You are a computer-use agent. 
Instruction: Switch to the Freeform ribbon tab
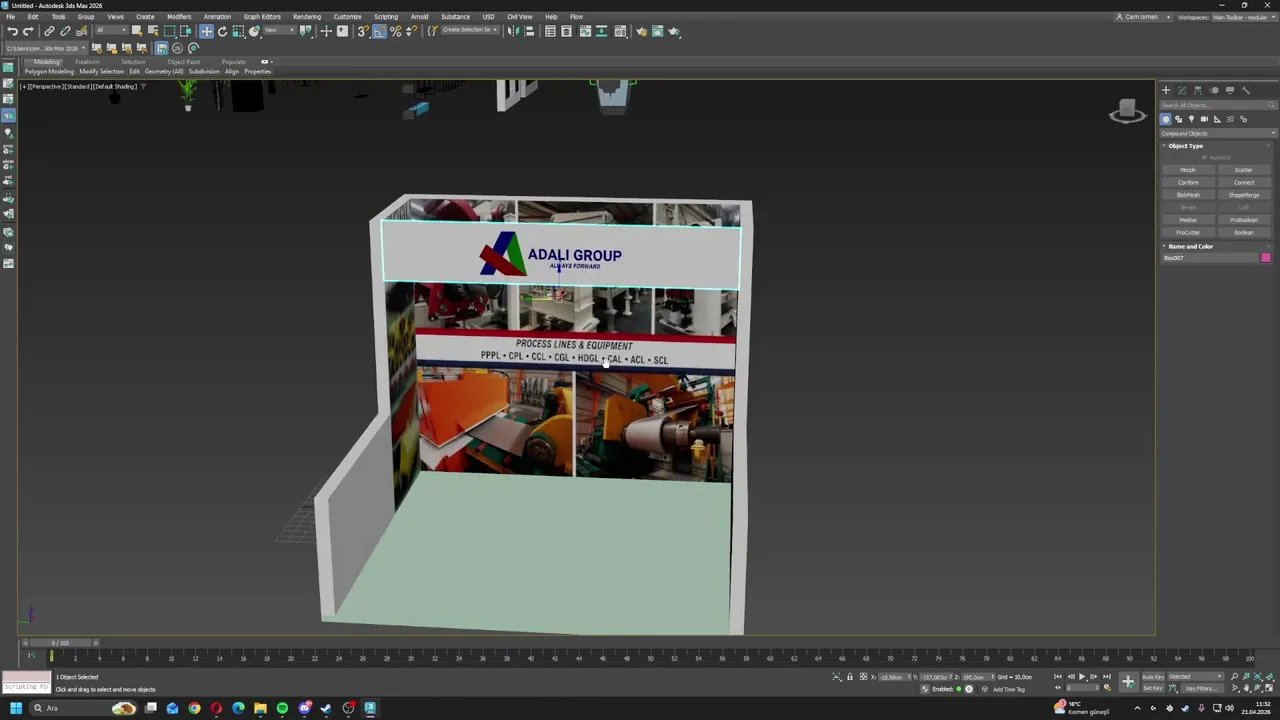[x=87, y=62]
